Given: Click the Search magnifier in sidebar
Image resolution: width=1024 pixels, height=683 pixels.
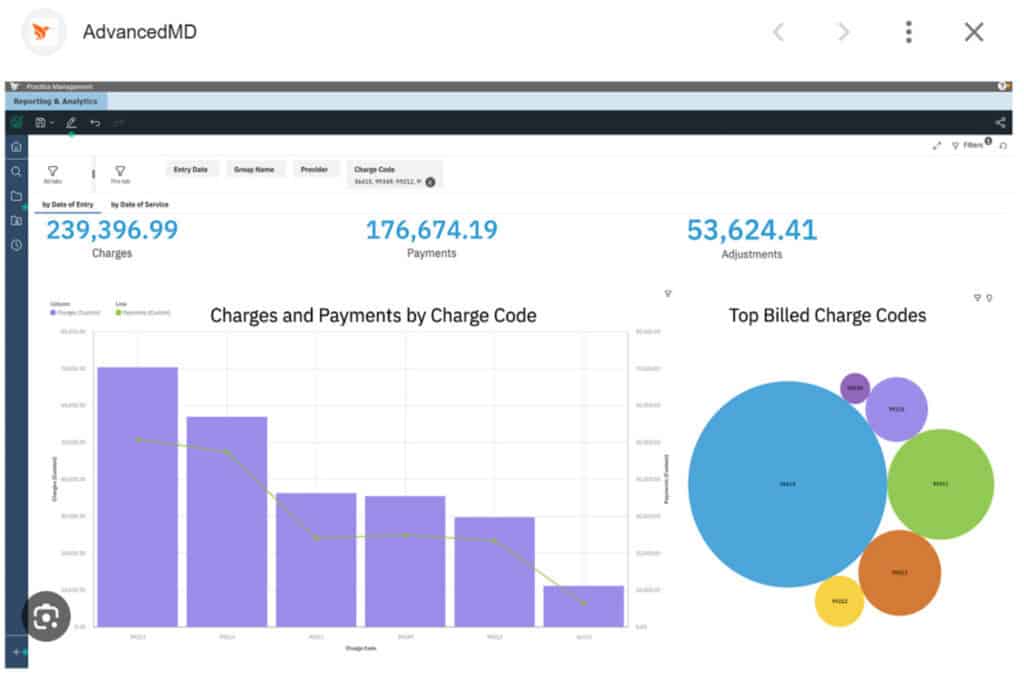Looking at the screenshot, I should tap(16, 171).
